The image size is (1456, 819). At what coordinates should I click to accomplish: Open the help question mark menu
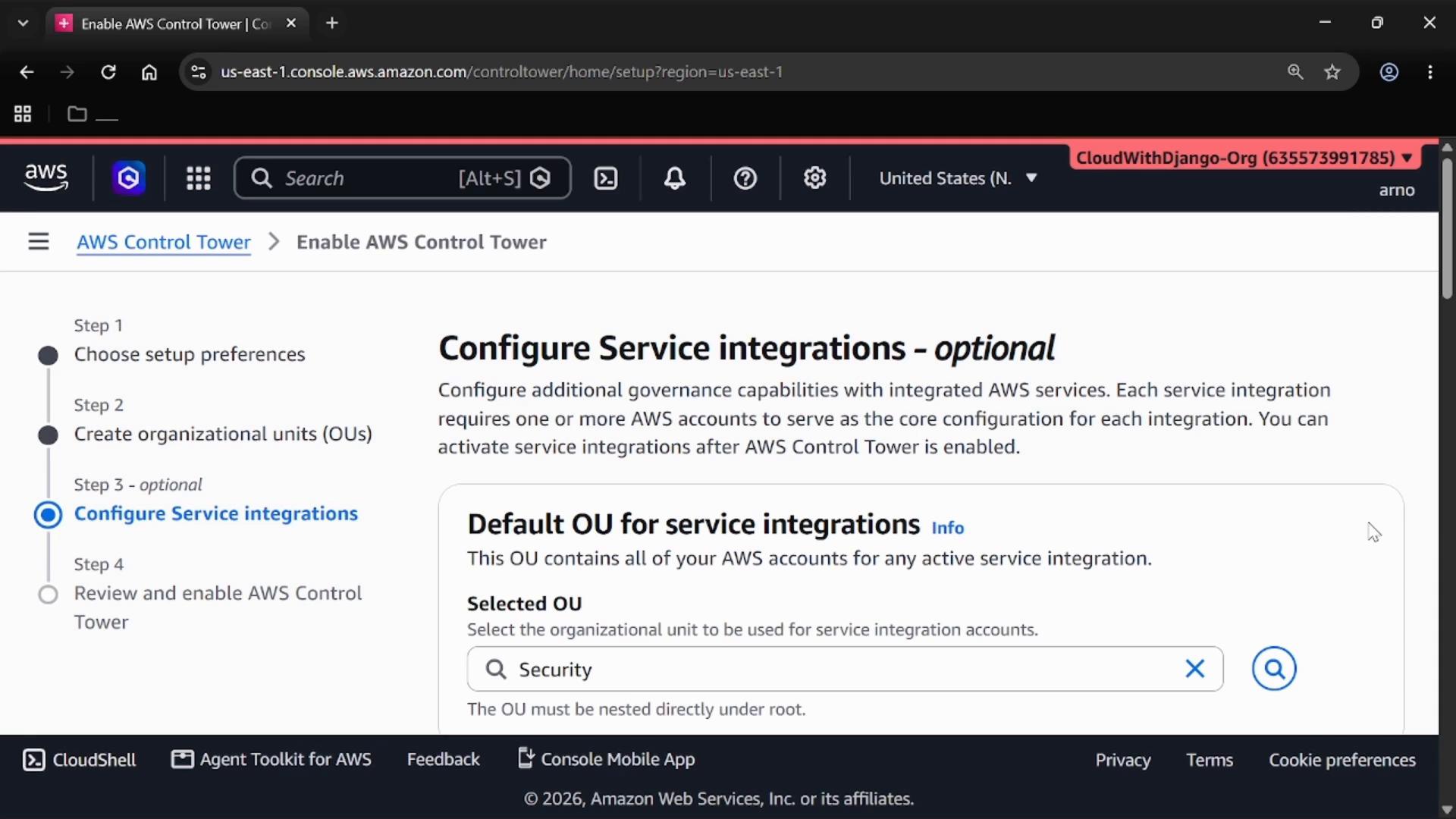(x=745, y=178)
